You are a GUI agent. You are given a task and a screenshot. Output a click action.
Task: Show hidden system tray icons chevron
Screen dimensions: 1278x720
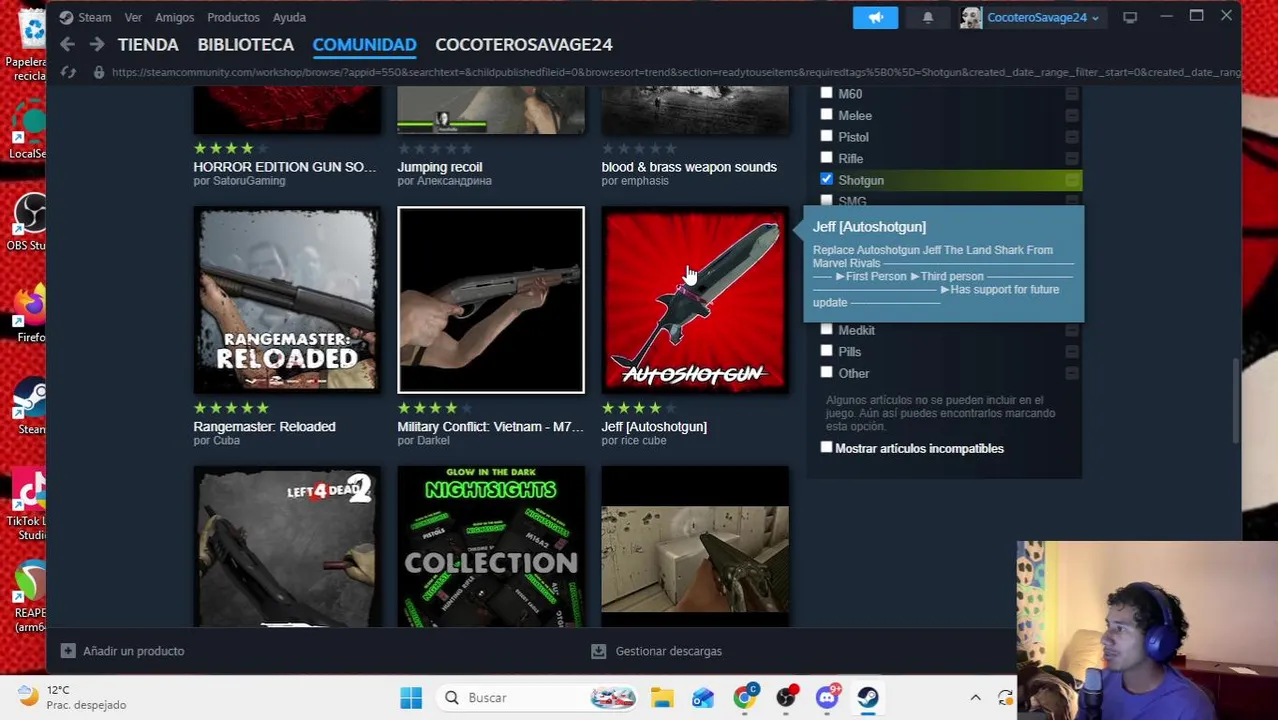[x=975, y=698]
